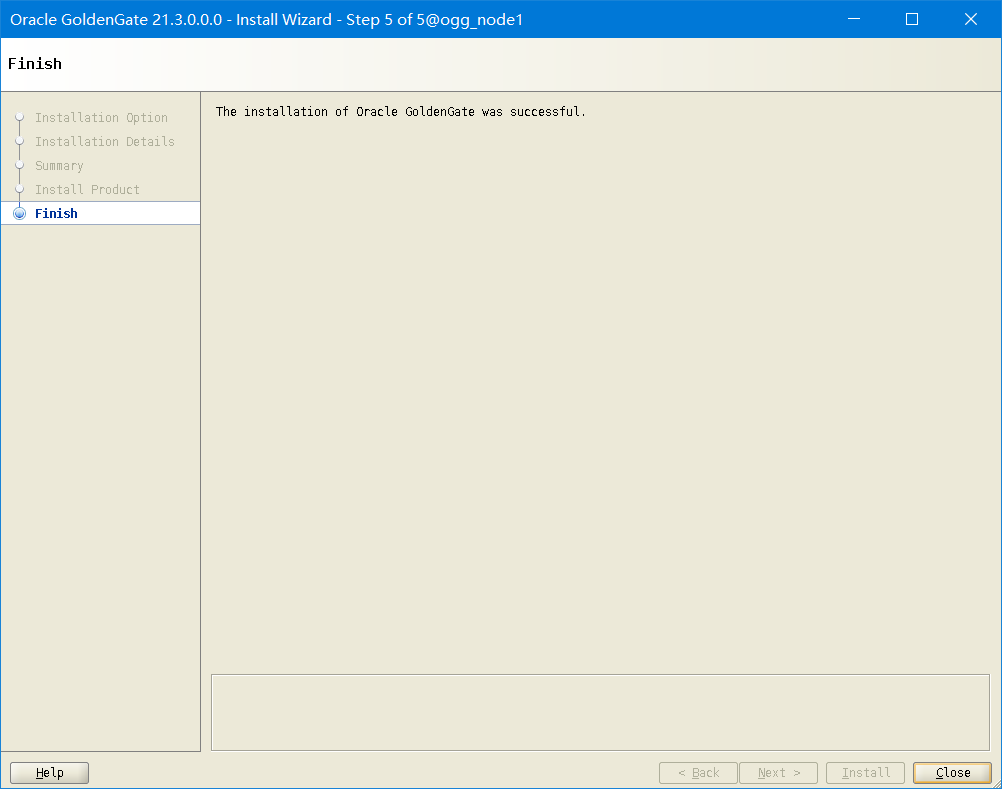Click the greyed-out Back button
This screenshot has width=1002, height=789.
698,772
